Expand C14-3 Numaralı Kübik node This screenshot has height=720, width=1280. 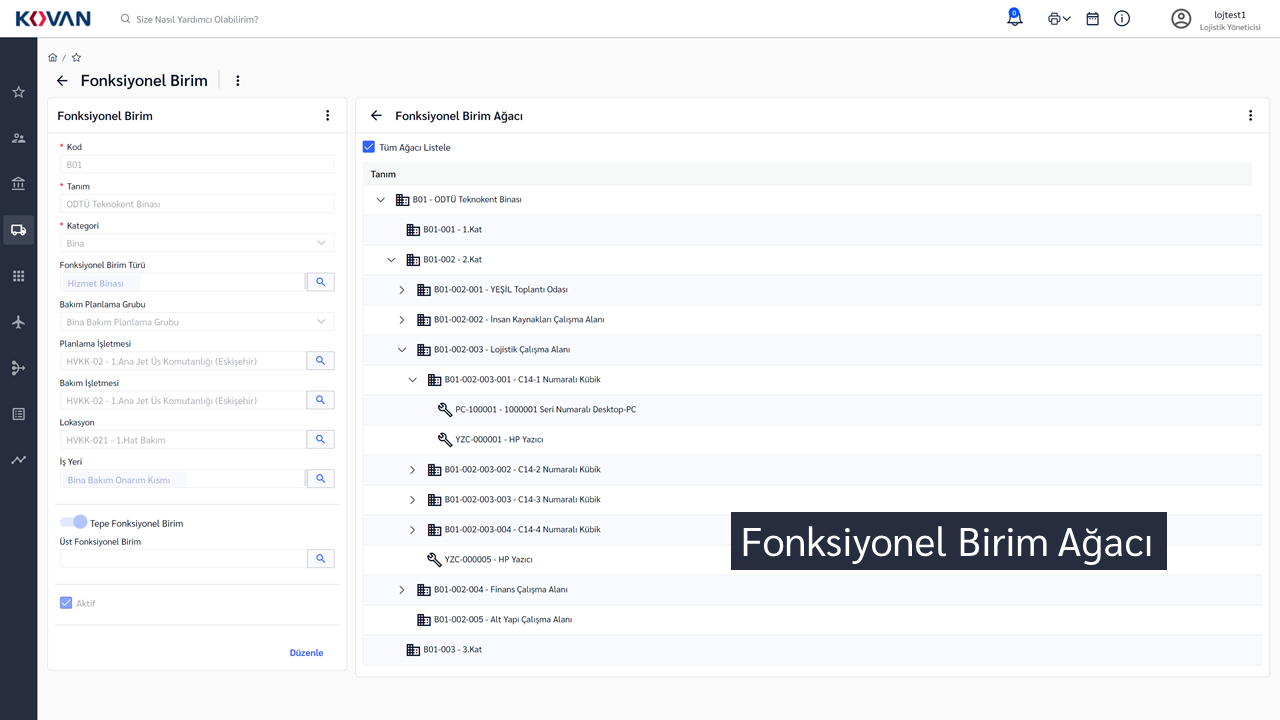[x=413, y=500]
